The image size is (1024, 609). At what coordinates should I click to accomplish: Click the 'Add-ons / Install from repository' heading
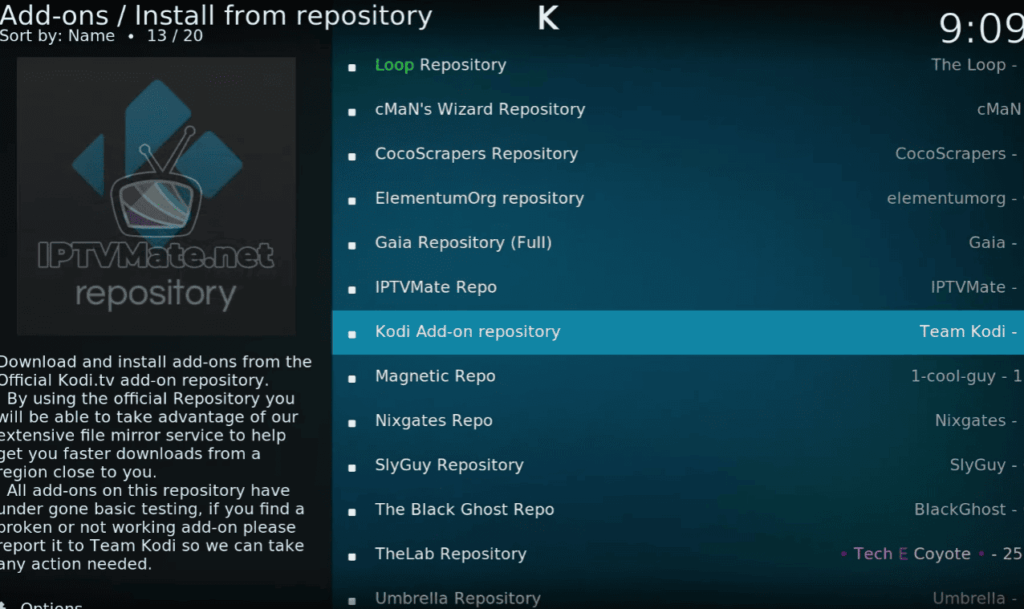(216, 15)
